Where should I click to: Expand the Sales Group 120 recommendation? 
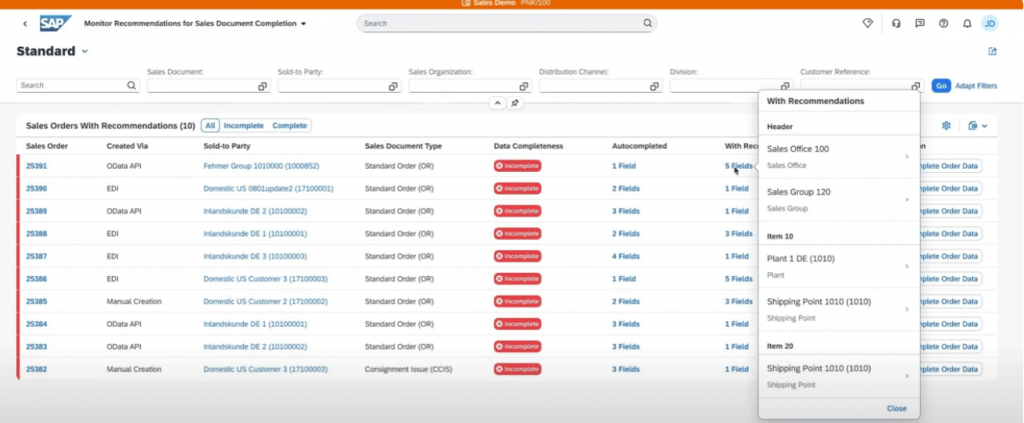point(839,200)
